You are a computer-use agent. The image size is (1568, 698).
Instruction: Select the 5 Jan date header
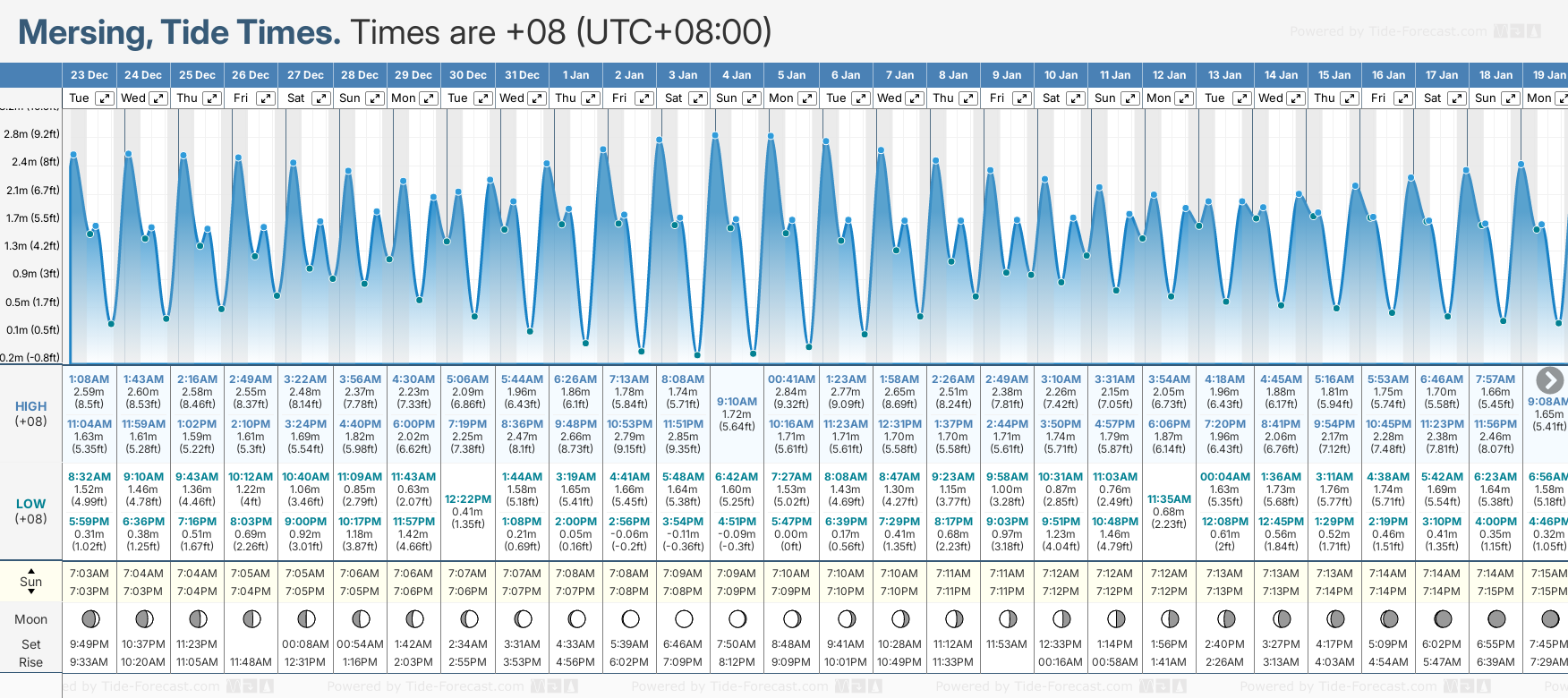[x=792, y=75]
